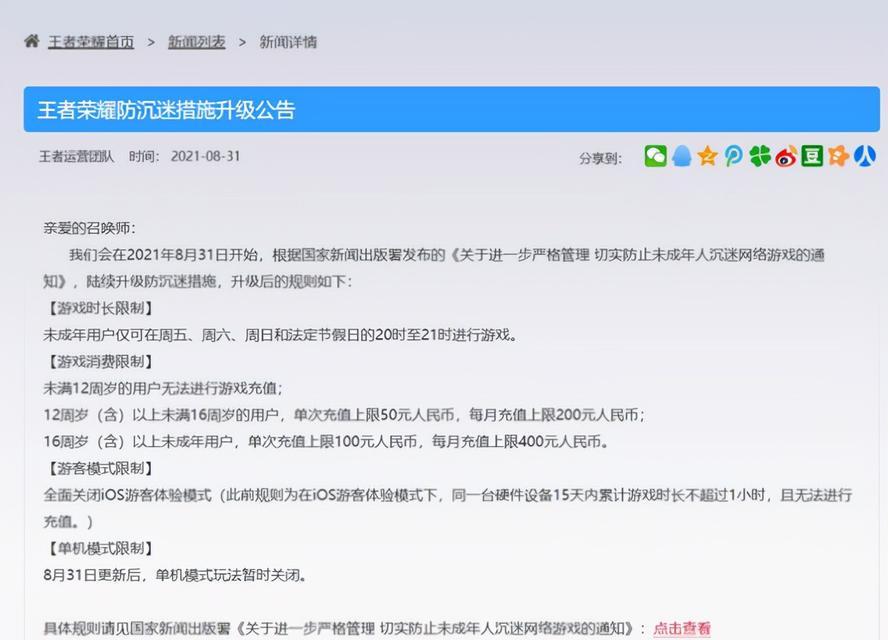Share the article to Sina Weibo
Image resolution: width=888 pixels, height=640 pixels.
click(x=786, y=156)
